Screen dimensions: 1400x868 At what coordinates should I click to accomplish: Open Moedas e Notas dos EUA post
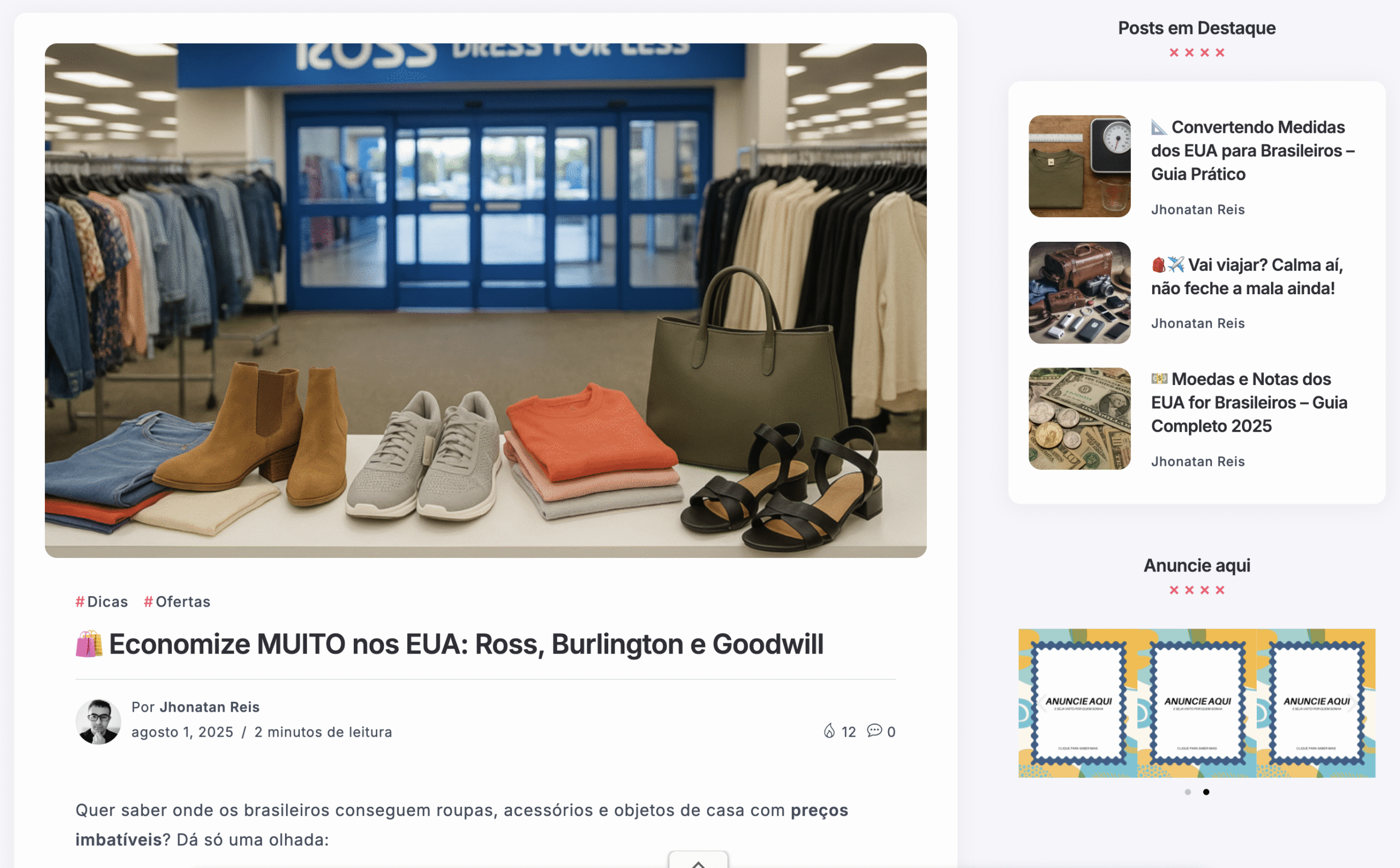coord(1250,403)
